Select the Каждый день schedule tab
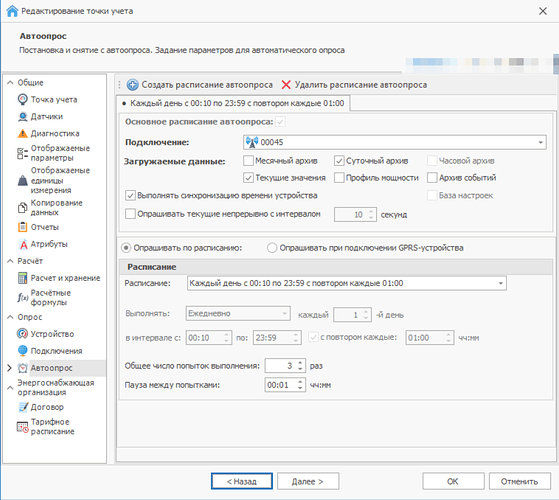The height and width of the screenshot is (500, 559). (234, 103)
